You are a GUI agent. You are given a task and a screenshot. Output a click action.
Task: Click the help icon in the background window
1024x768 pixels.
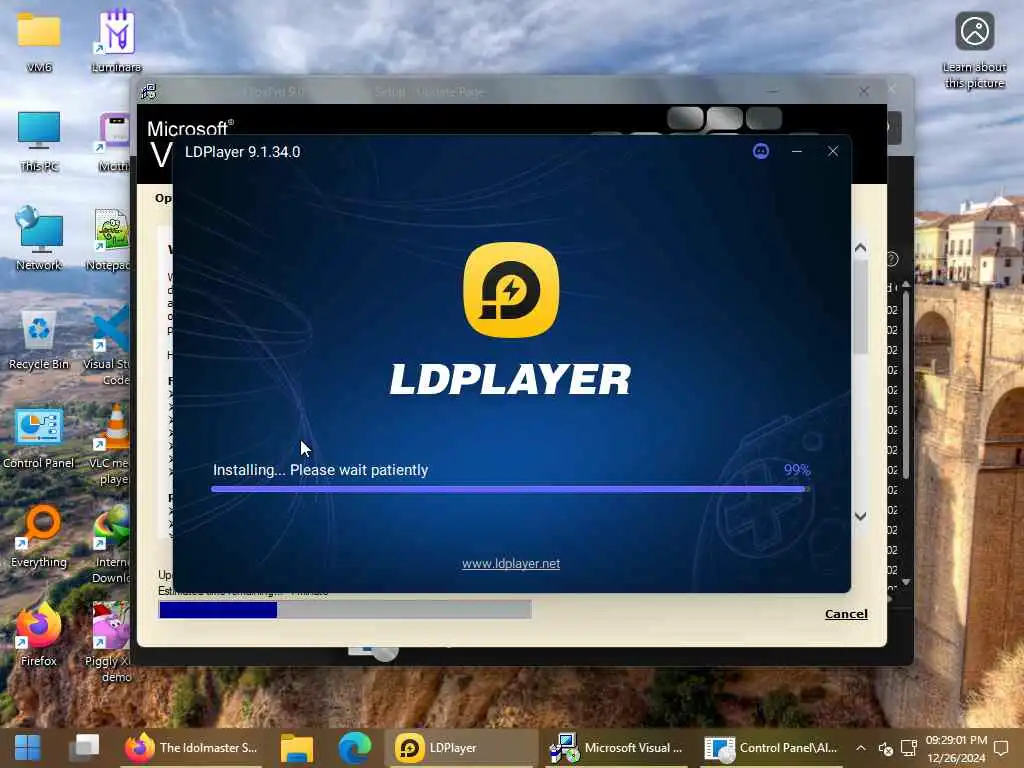(893, 259)
